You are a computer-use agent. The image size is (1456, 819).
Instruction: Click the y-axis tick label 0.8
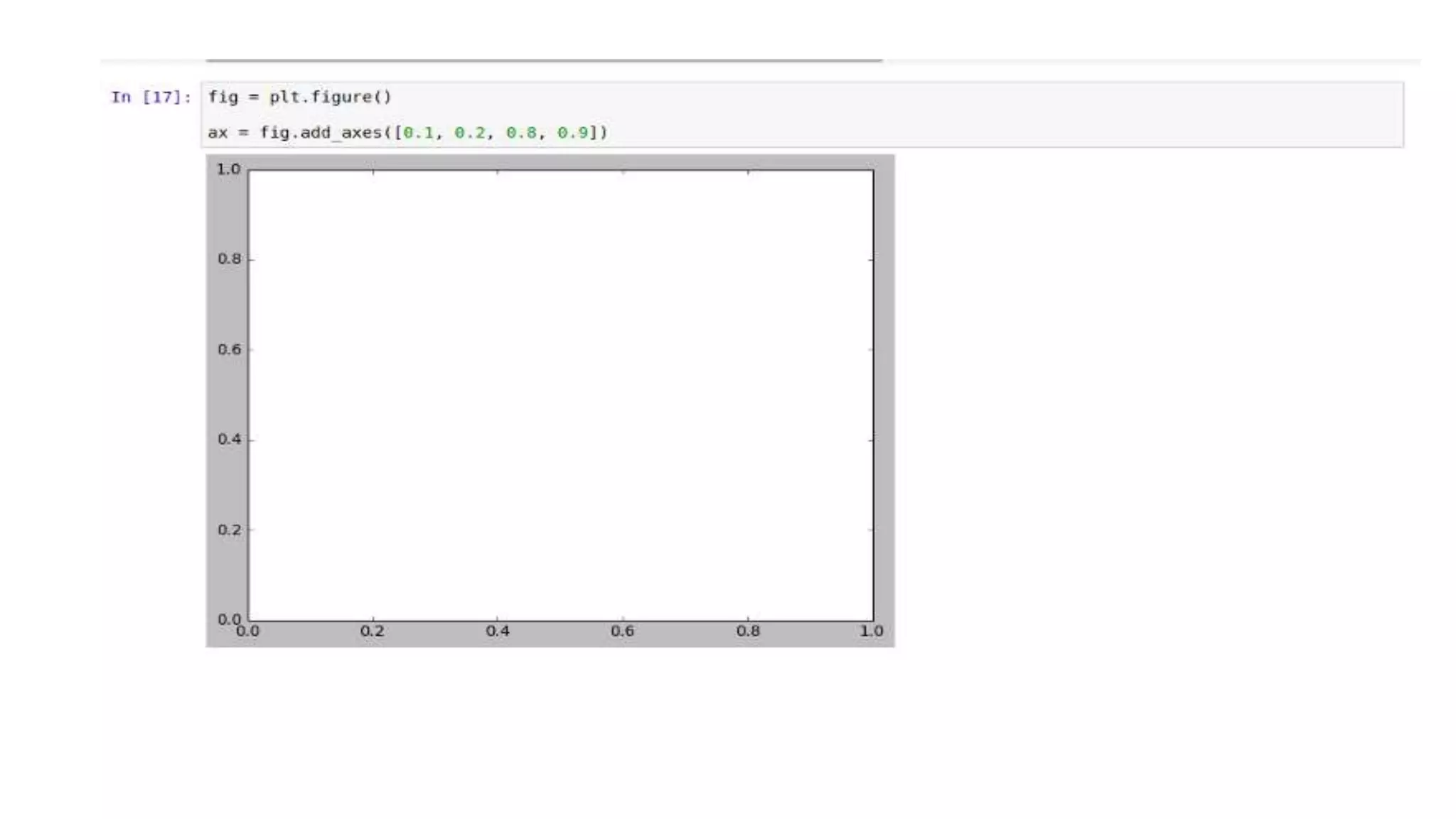click(229, 259)
